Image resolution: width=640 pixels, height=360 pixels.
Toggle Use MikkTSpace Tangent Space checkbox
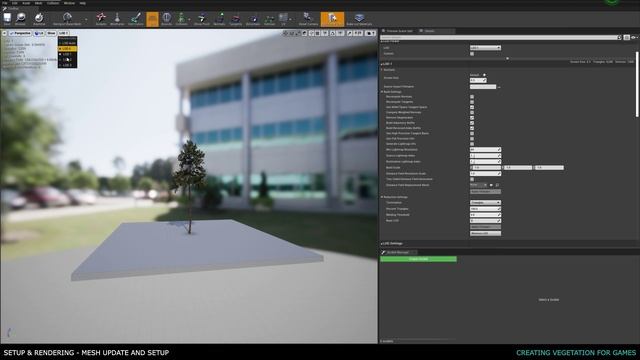point(472,107)
